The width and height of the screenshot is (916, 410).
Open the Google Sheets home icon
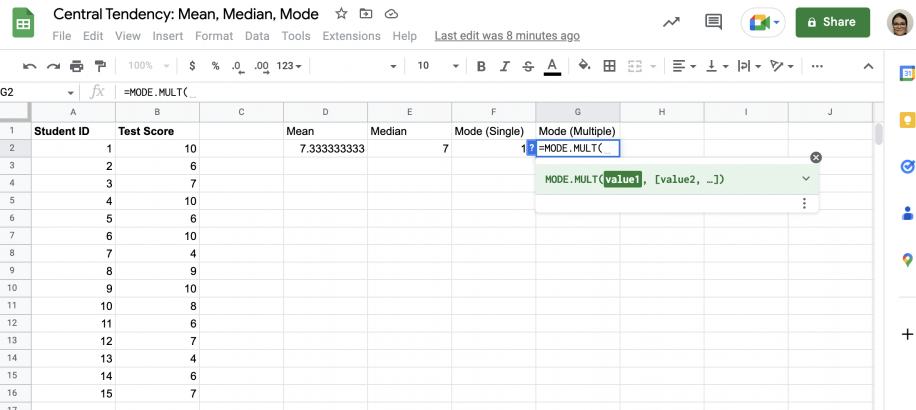[x=24, y=23]
